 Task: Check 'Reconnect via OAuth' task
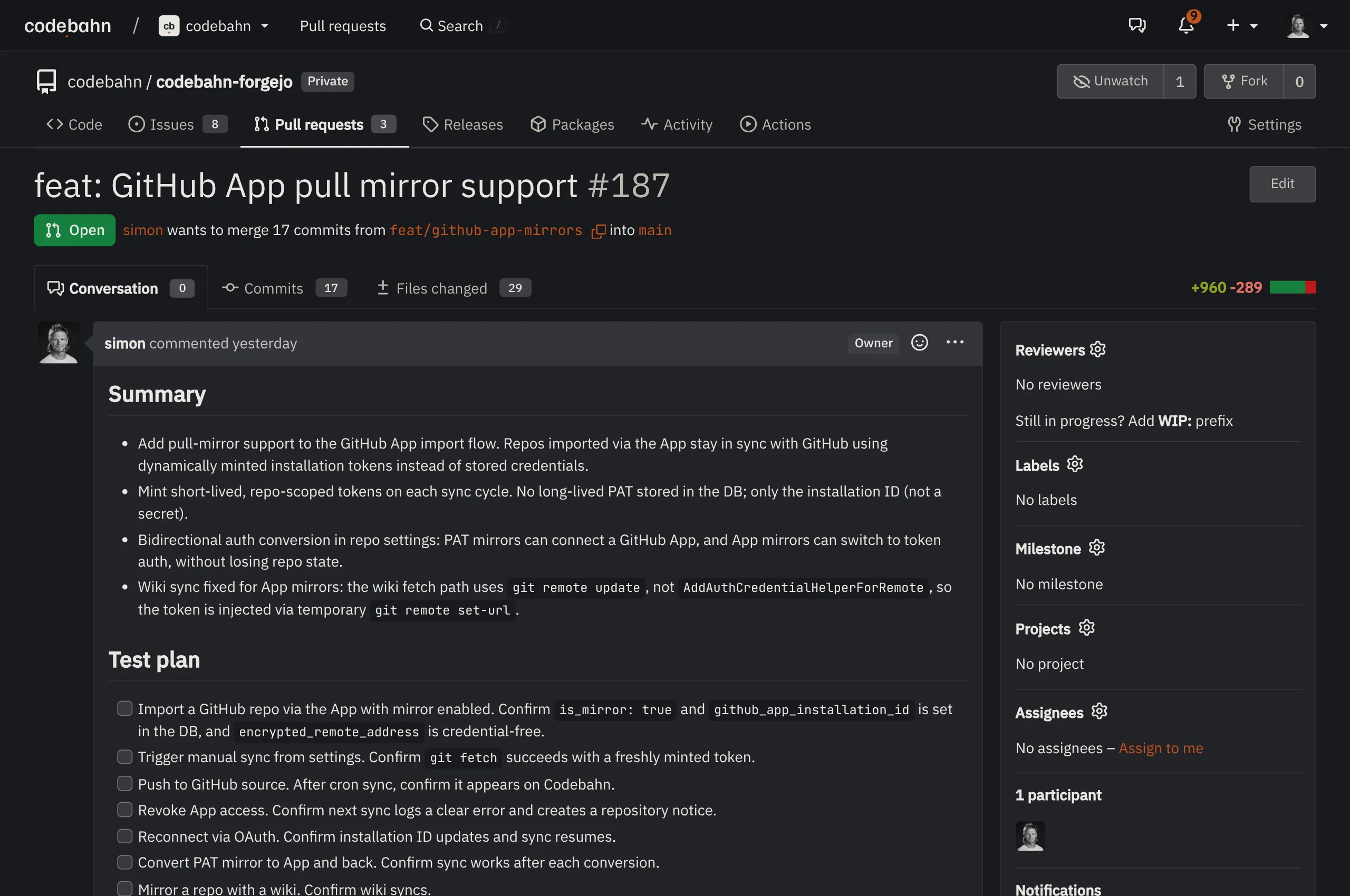coord(124,836)
